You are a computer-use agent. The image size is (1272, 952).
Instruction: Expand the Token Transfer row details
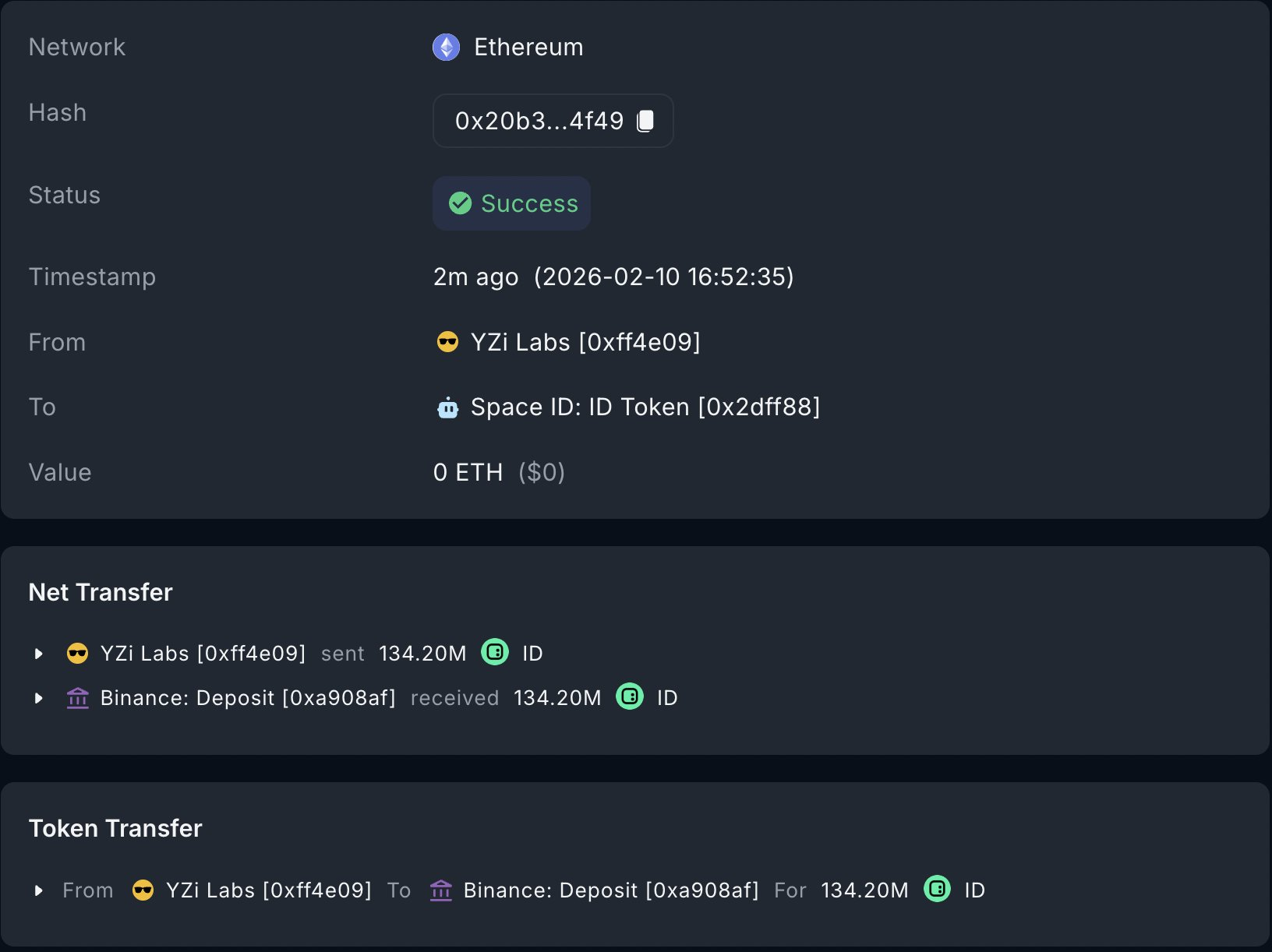38,890
